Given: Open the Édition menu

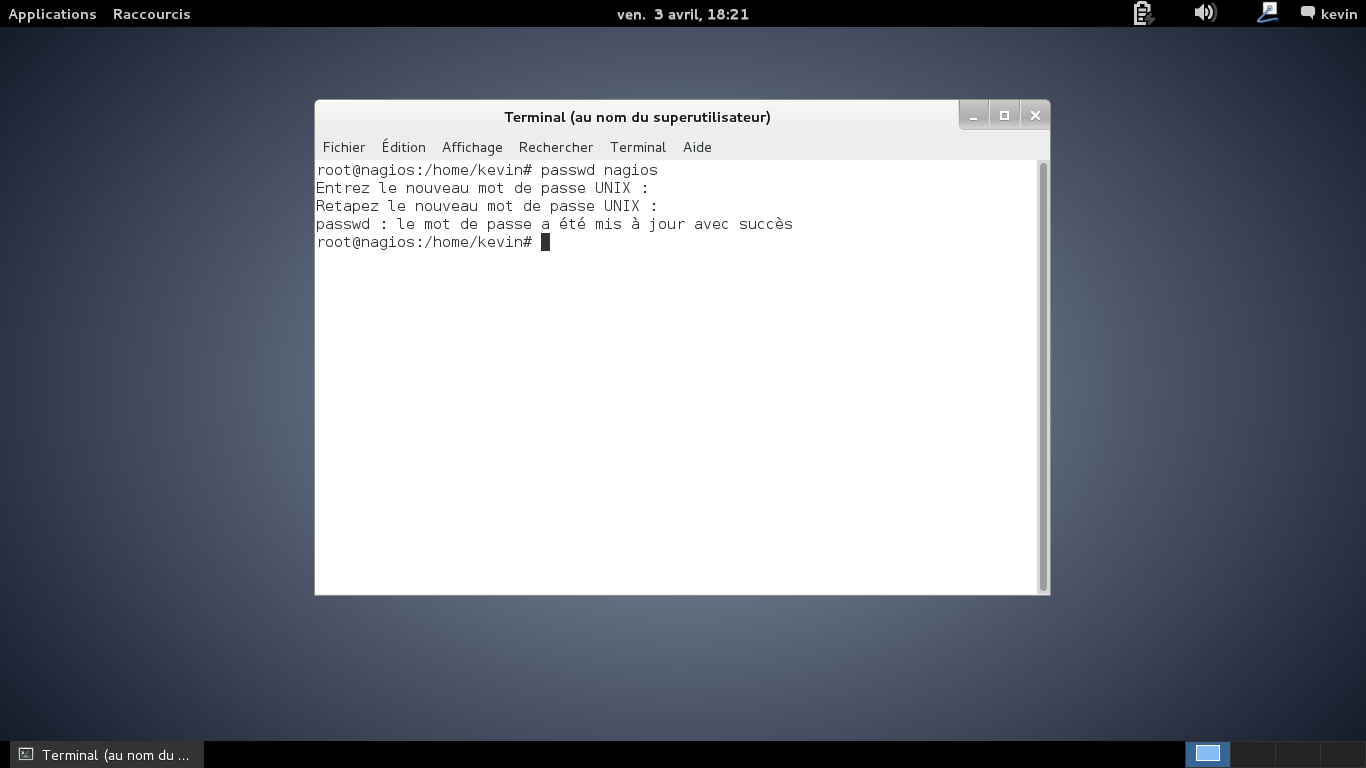Looking at the screenshot, I should coord(404,147).
